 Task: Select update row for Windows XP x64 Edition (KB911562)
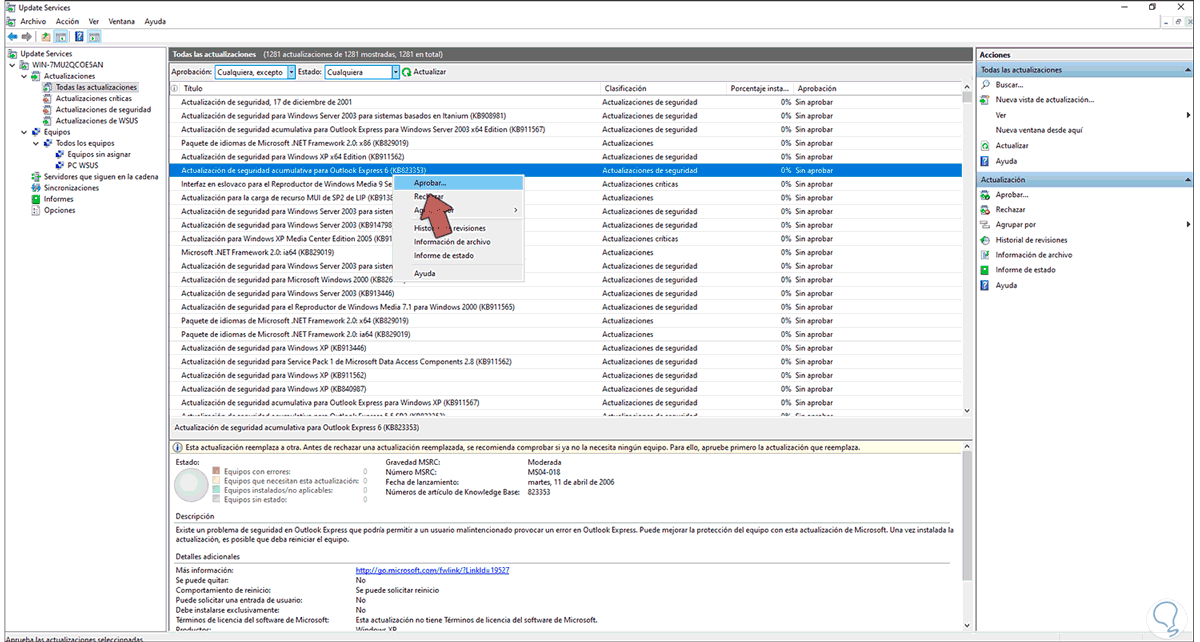(565, 157)
